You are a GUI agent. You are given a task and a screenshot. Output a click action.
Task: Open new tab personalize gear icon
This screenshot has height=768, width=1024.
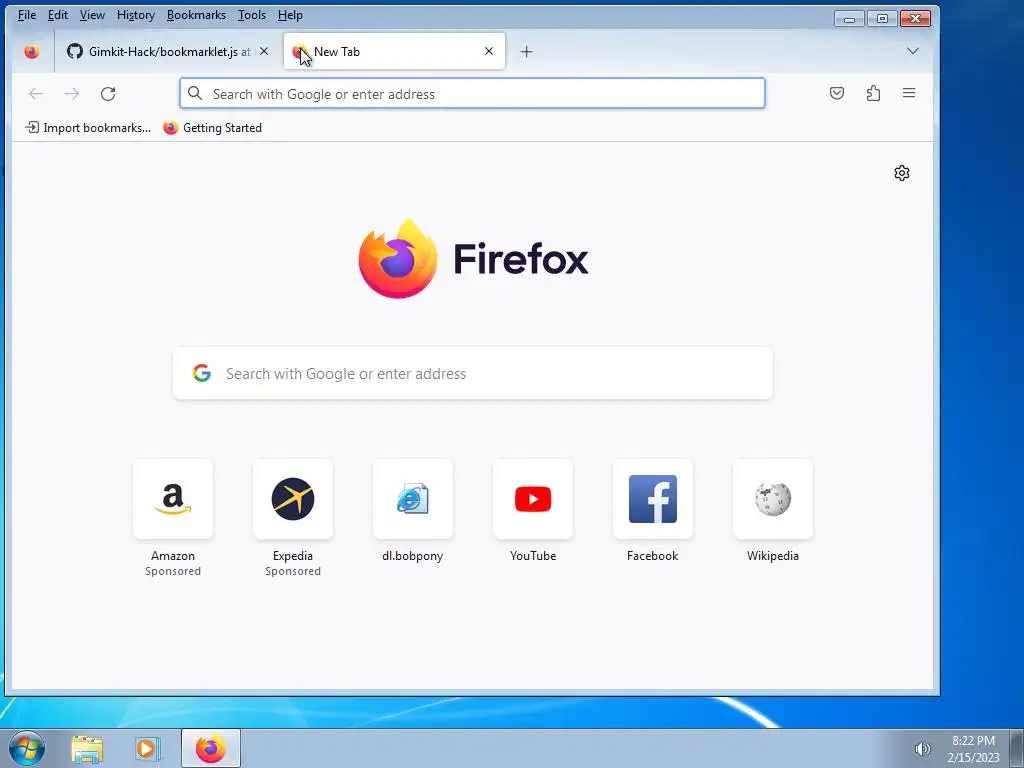tap(902, 173)
